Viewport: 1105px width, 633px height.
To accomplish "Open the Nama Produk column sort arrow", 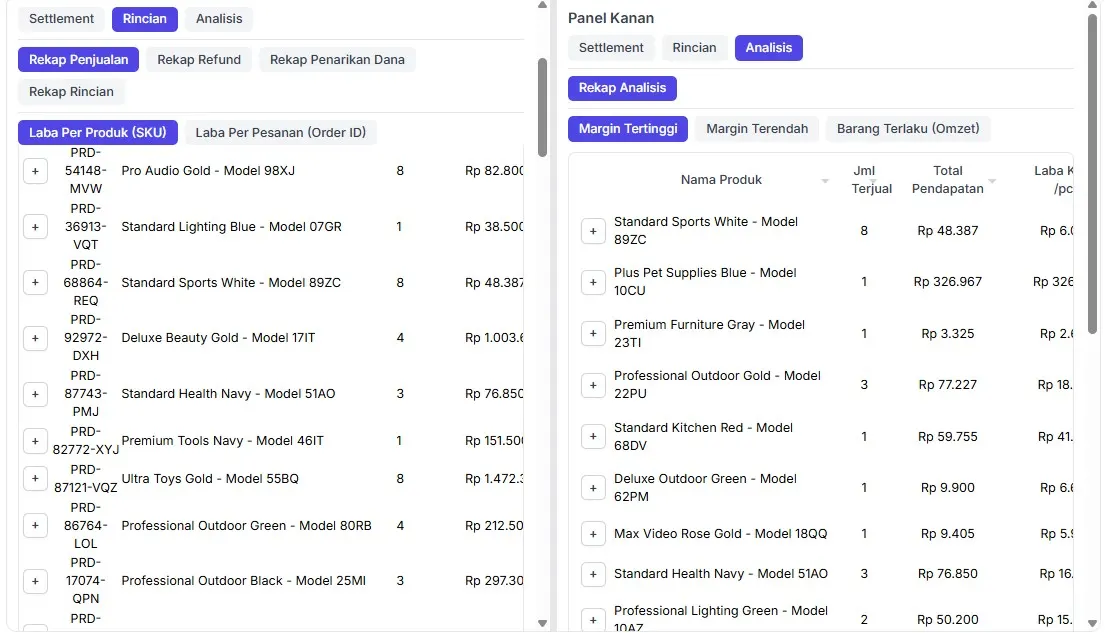I will pyautogui.click(x=825, y=181).
